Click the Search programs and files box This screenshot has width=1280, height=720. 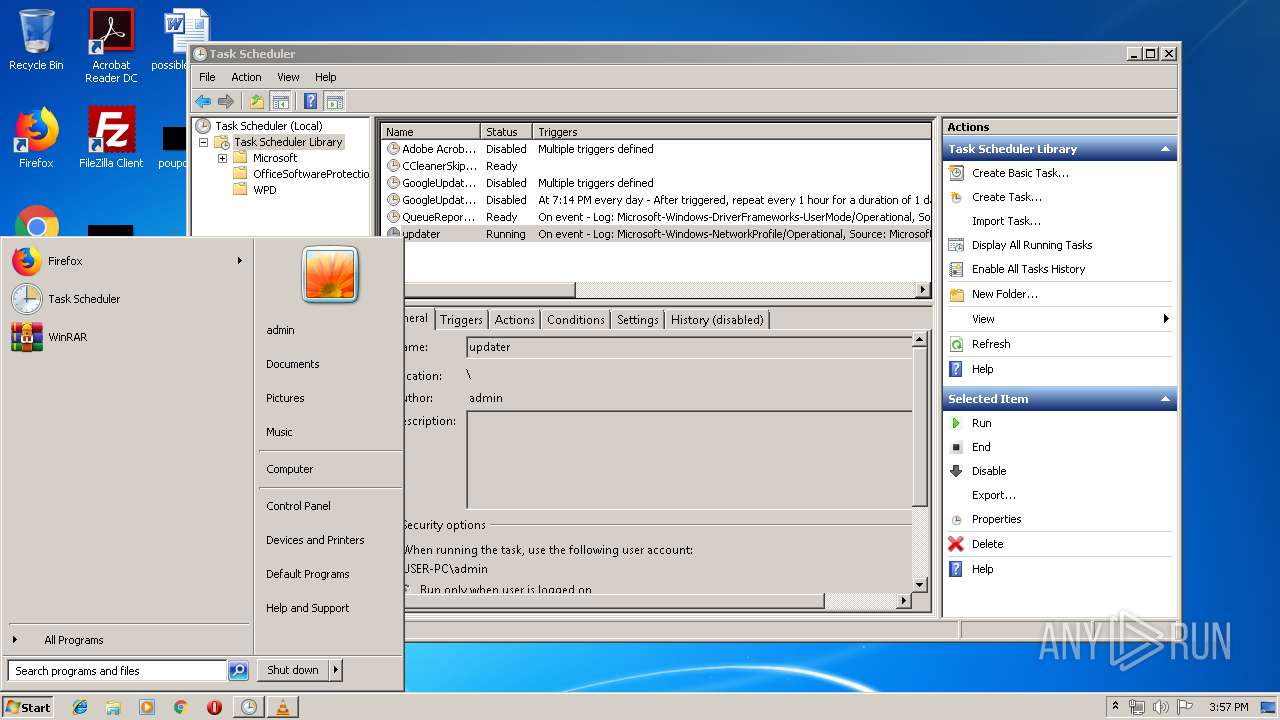[117, 671]
